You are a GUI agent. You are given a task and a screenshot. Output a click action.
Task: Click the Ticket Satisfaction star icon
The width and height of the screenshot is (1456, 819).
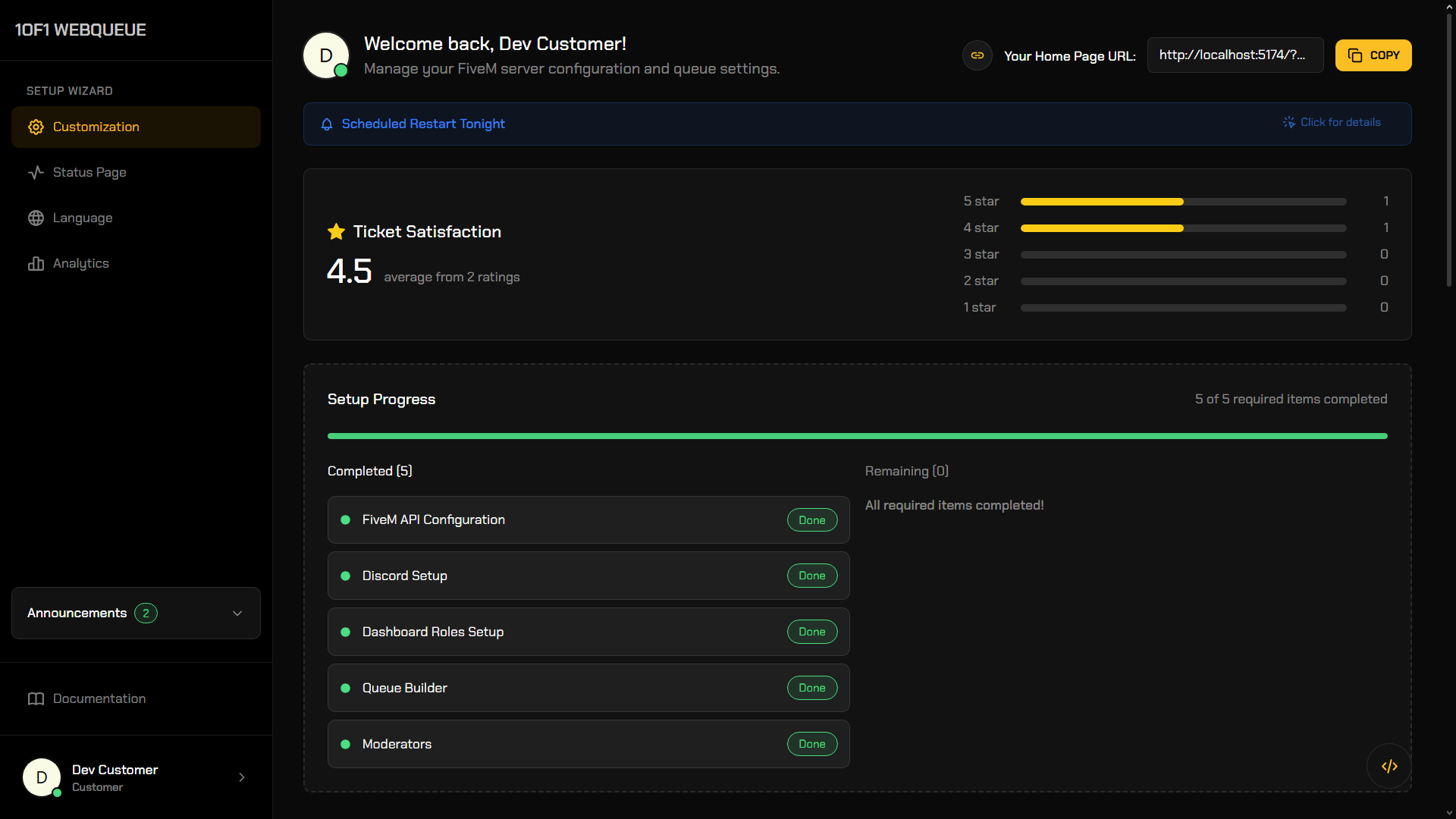click(336, 231)
